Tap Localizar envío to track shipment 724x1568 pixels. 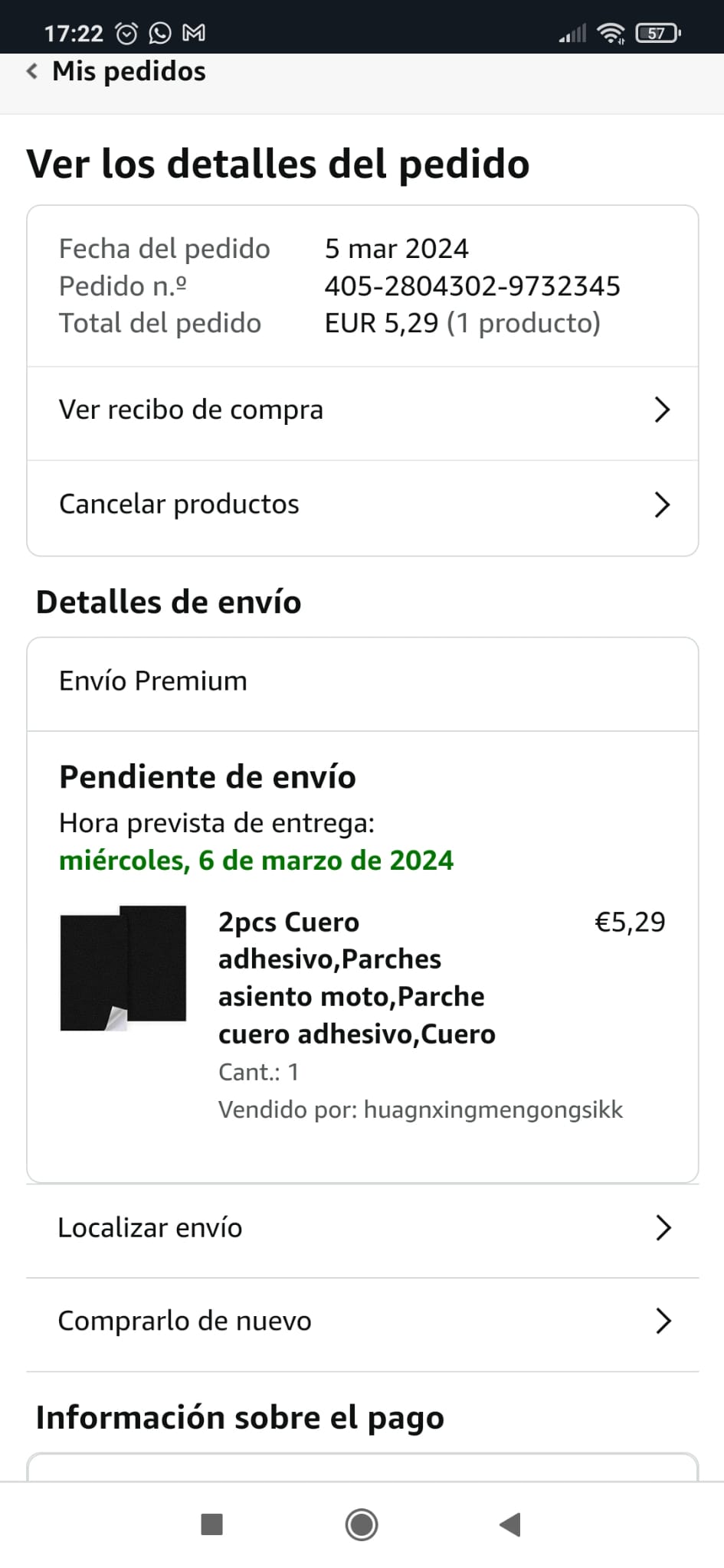coord(150,1228)
